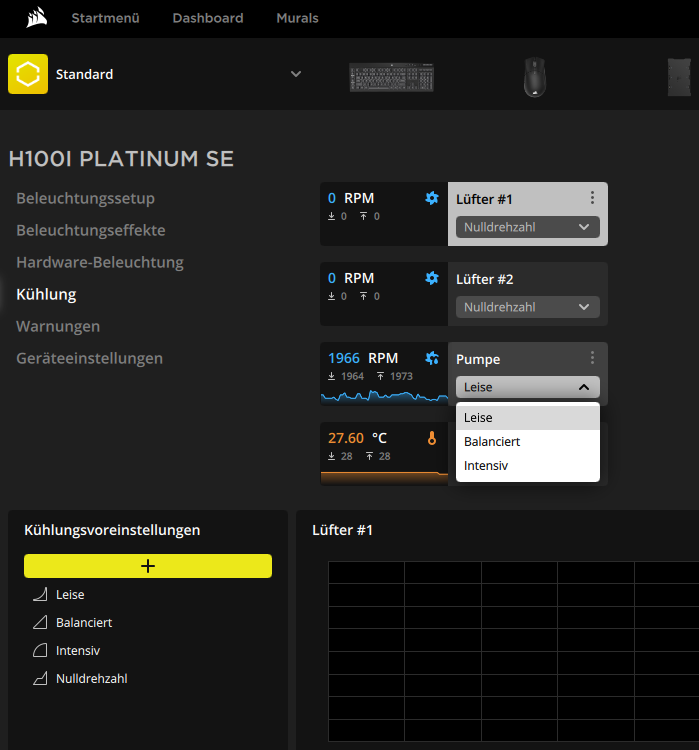Open the three-dot menu for Lüfter #1

tap(592, 198)
